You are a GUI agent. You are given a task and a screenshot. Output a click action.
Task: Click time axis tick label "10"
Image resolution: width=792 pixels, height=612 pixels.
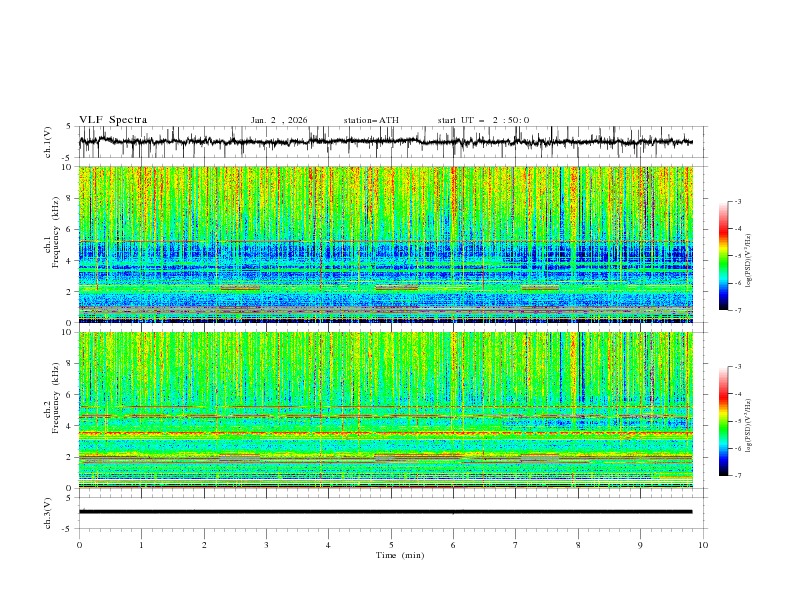pos(703,545)
